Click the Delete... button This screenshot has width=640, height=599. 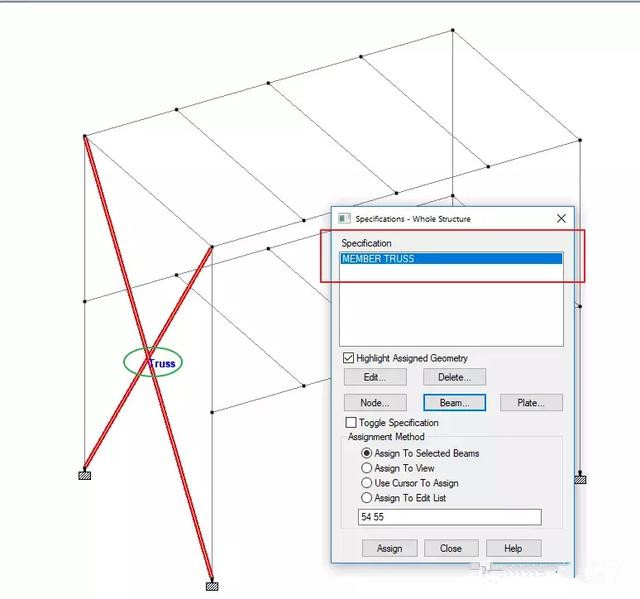(454, 377)
